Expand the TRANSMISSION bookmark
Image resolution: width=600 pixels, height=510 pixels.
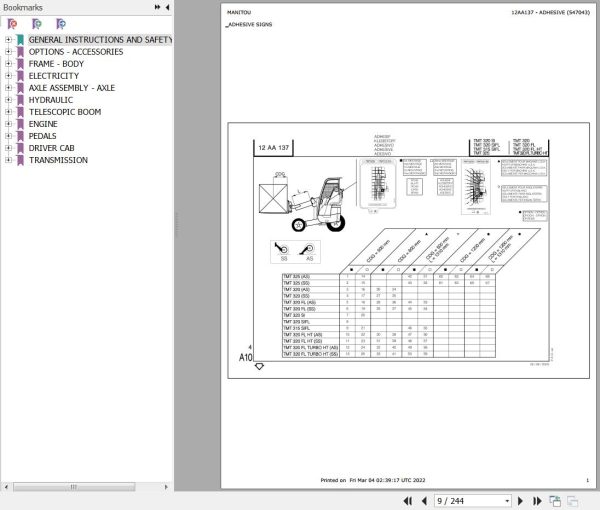pyautogui.click(x=8, y=160)
